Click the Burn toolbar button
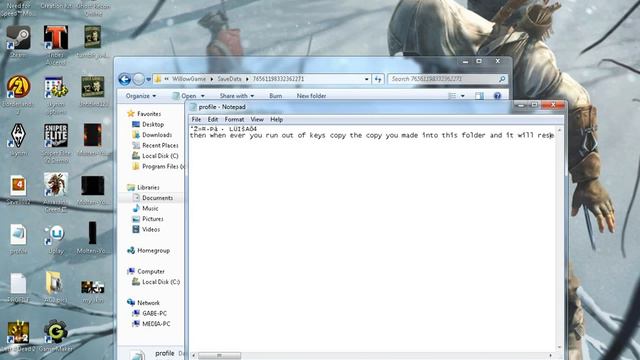The image size is (640, 360). pyautogui.click(x=276, y=96)
